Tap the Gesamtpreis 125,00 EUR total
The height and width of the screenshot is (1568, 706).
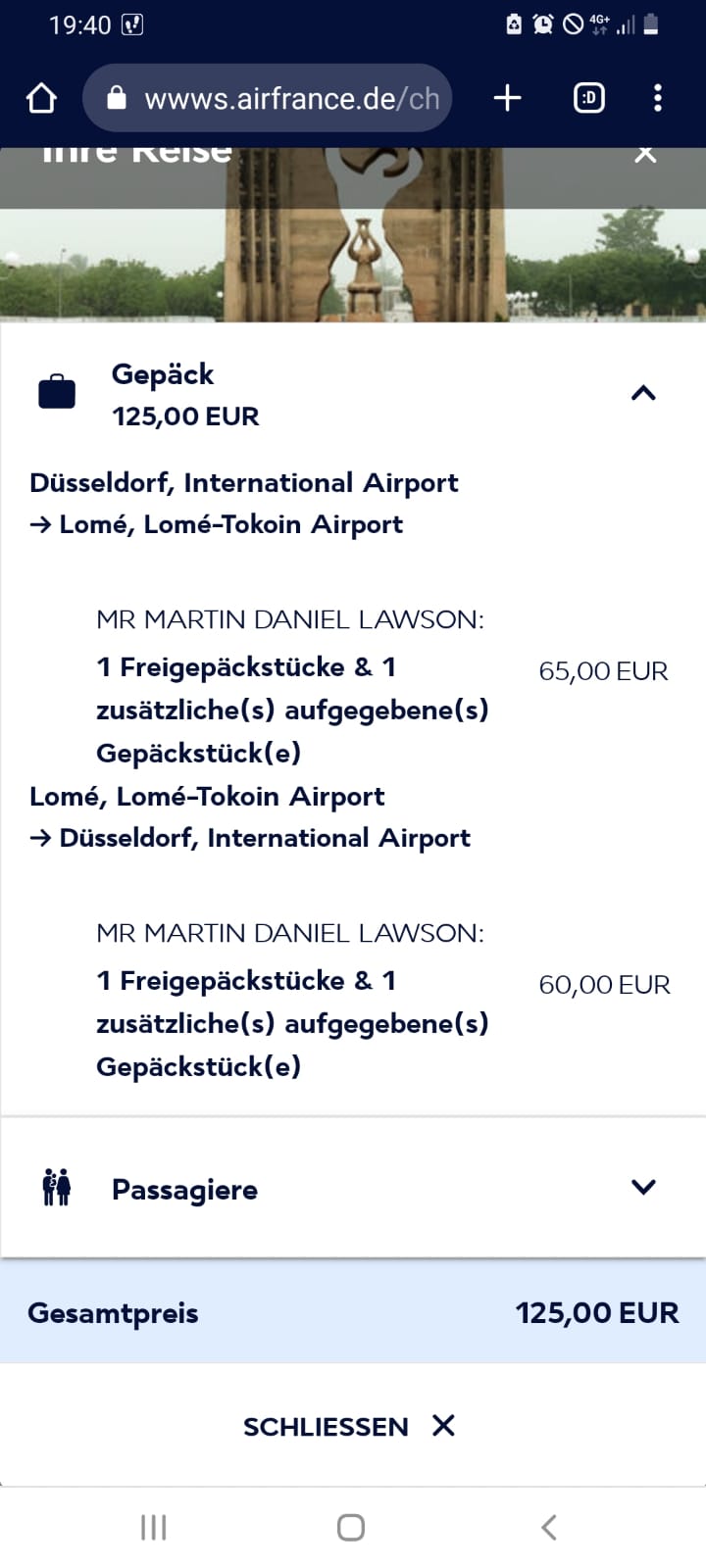pos(596,1313)
